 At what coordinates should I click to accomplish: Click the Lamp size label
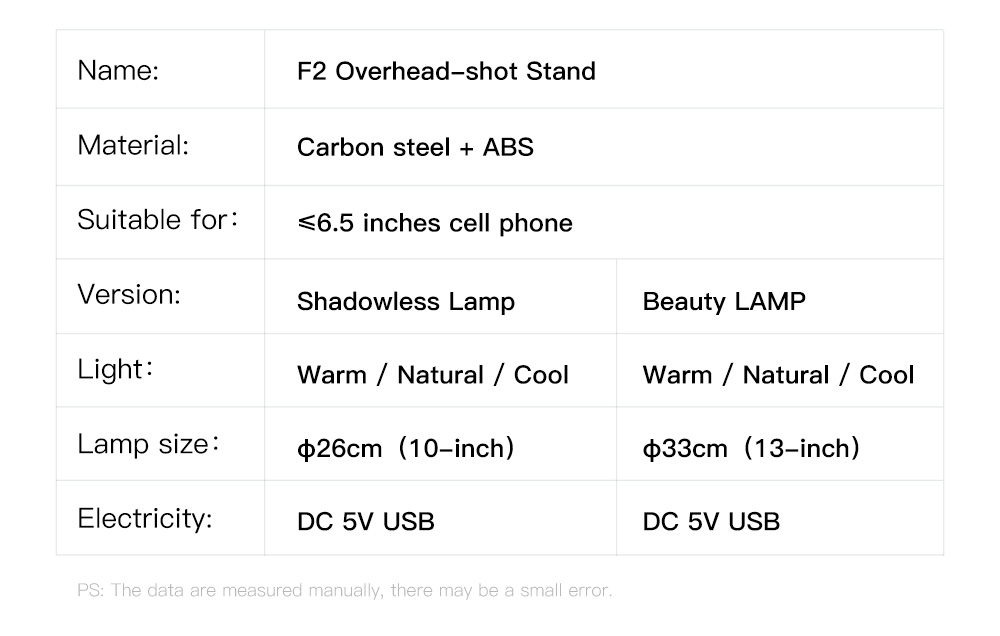pos(149,444)
